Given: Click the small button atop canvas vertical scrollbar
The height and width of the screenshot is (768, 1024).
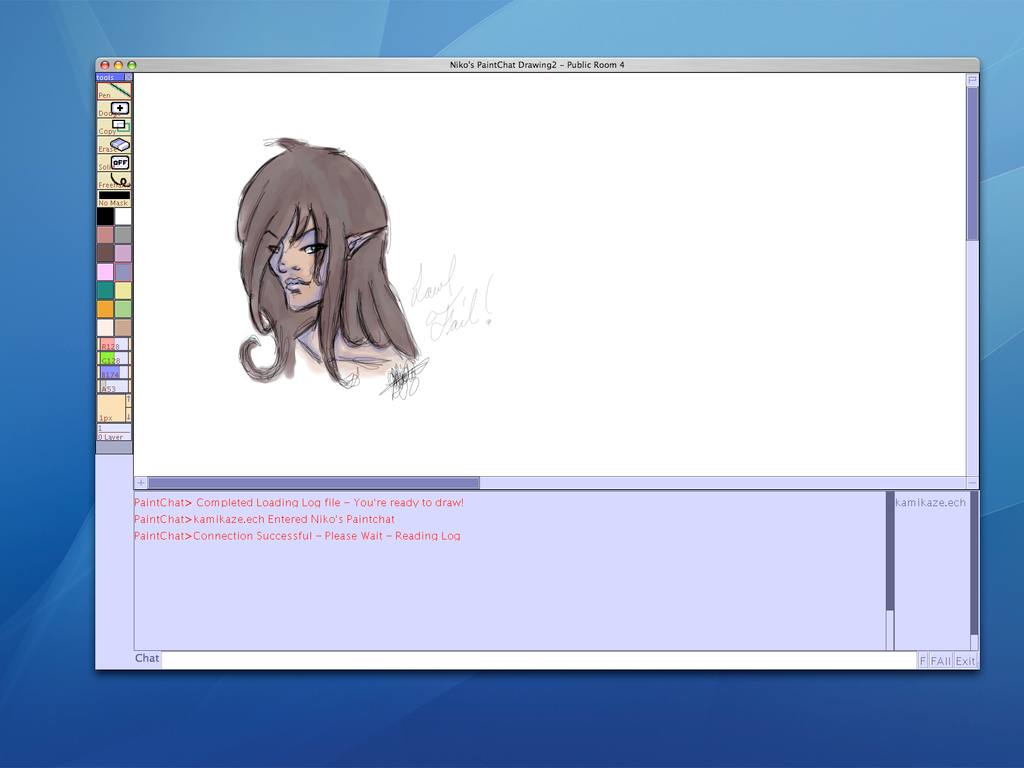Looking at the screenshot, I should (972, 80).
